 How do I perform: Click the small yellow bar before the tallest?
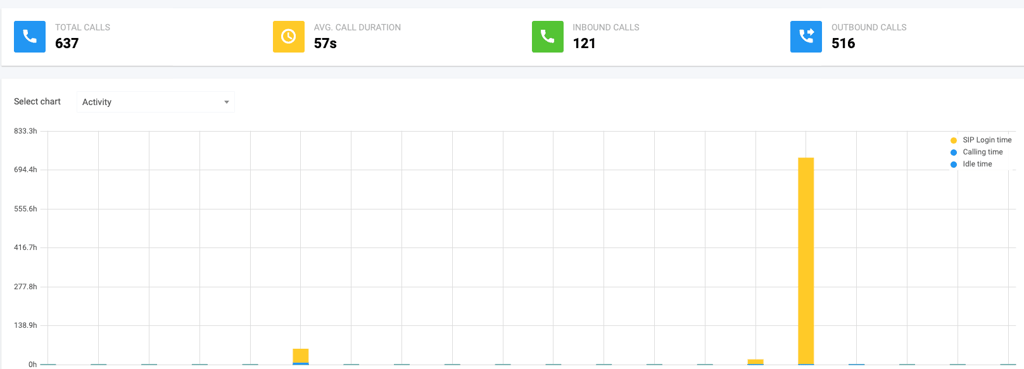click(756, 362)
